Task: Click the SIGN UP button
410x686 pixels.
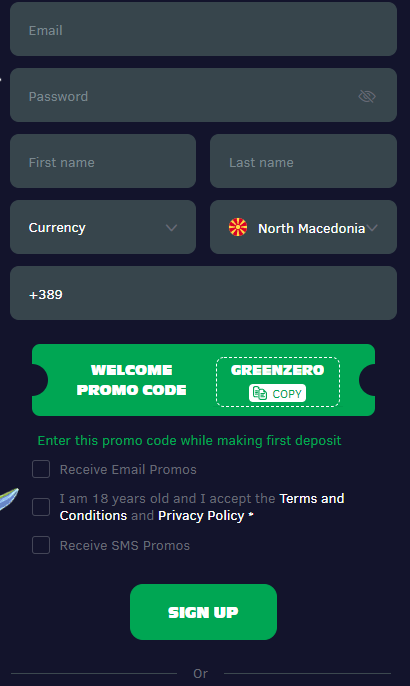Action: point(203,612)
